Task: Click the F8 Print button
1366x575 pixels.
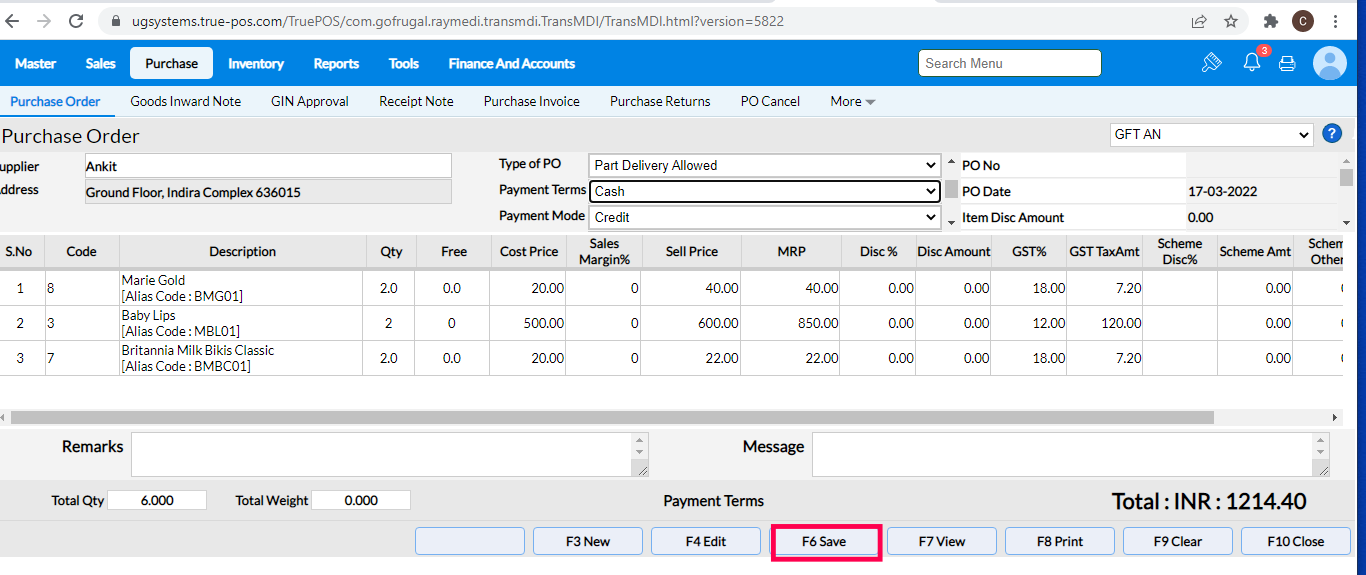Action: point(1060,541)
